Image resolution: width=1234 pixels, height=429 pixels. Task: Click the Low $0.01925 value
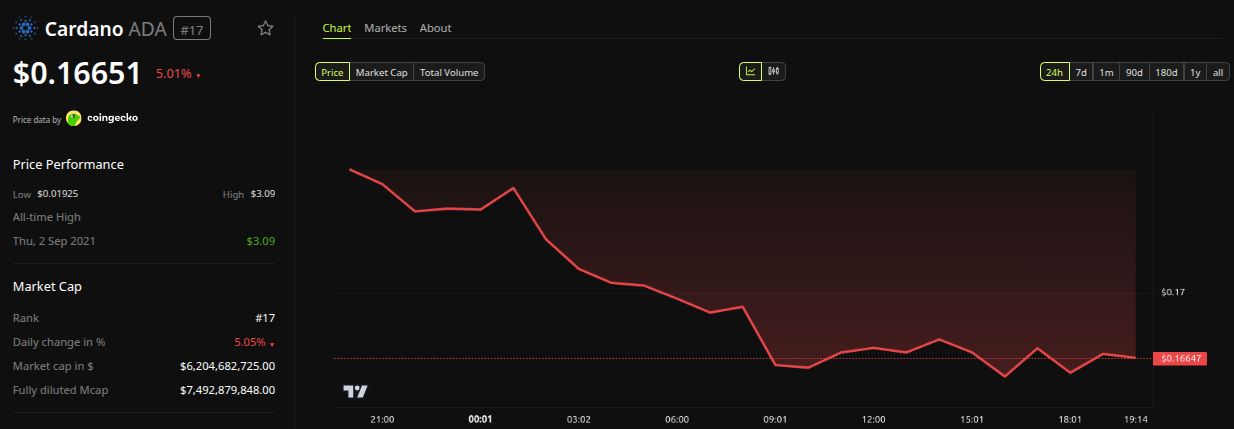[x=58, y=194]
